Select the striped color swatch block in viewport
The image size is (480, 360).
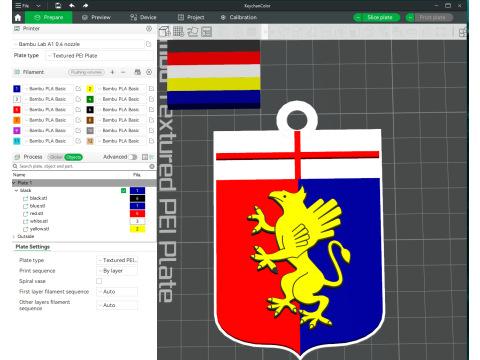pos(214,74)
